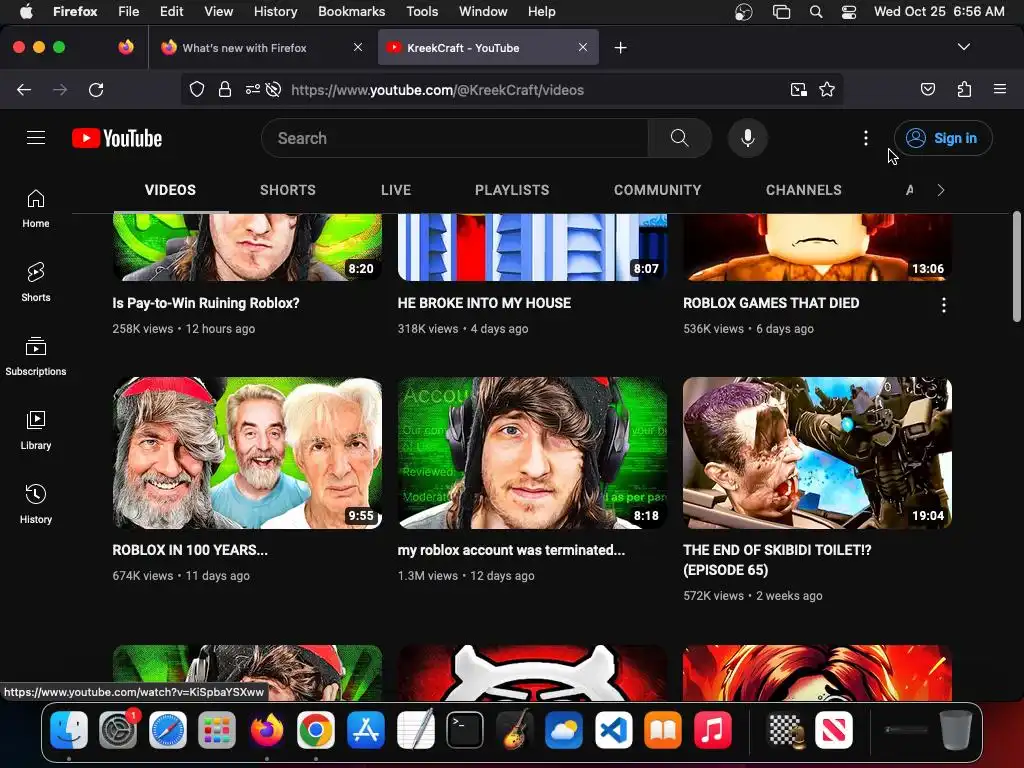Open ROBLOX IN 100 YEARS... title link
The image size is (1024, 768).
pyautogui.click(x=190, y=550)
